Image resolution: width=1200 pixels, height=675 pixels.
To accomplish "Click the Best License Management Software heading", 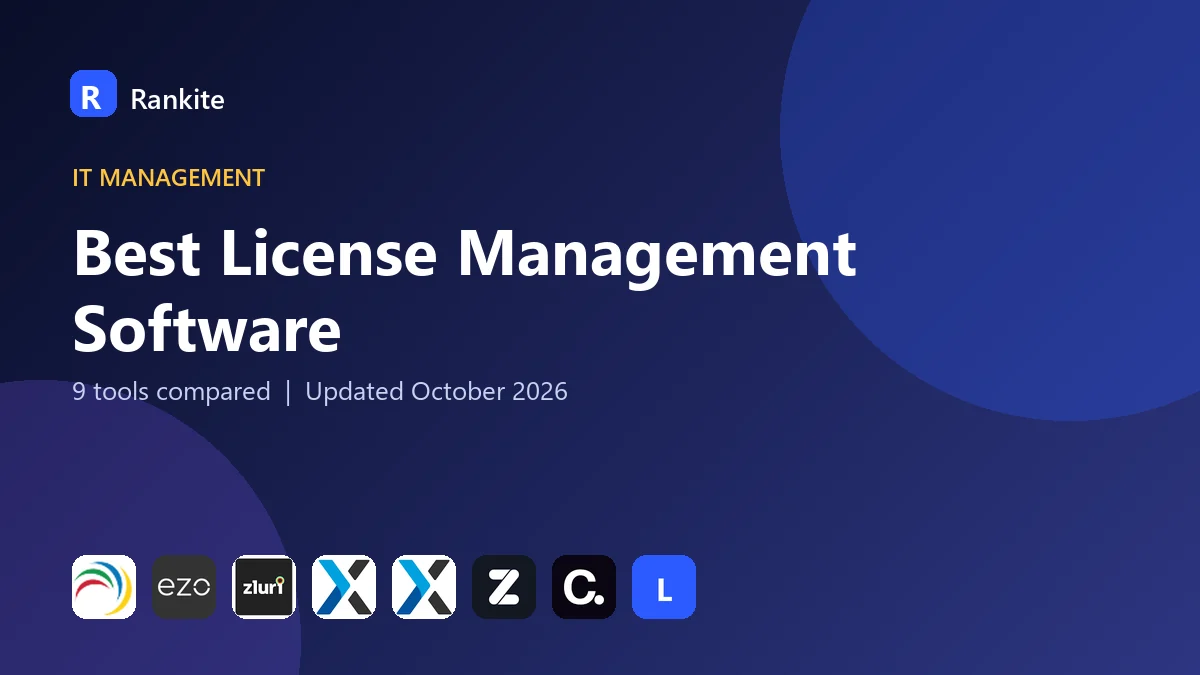I will click(x=465, y=291).
